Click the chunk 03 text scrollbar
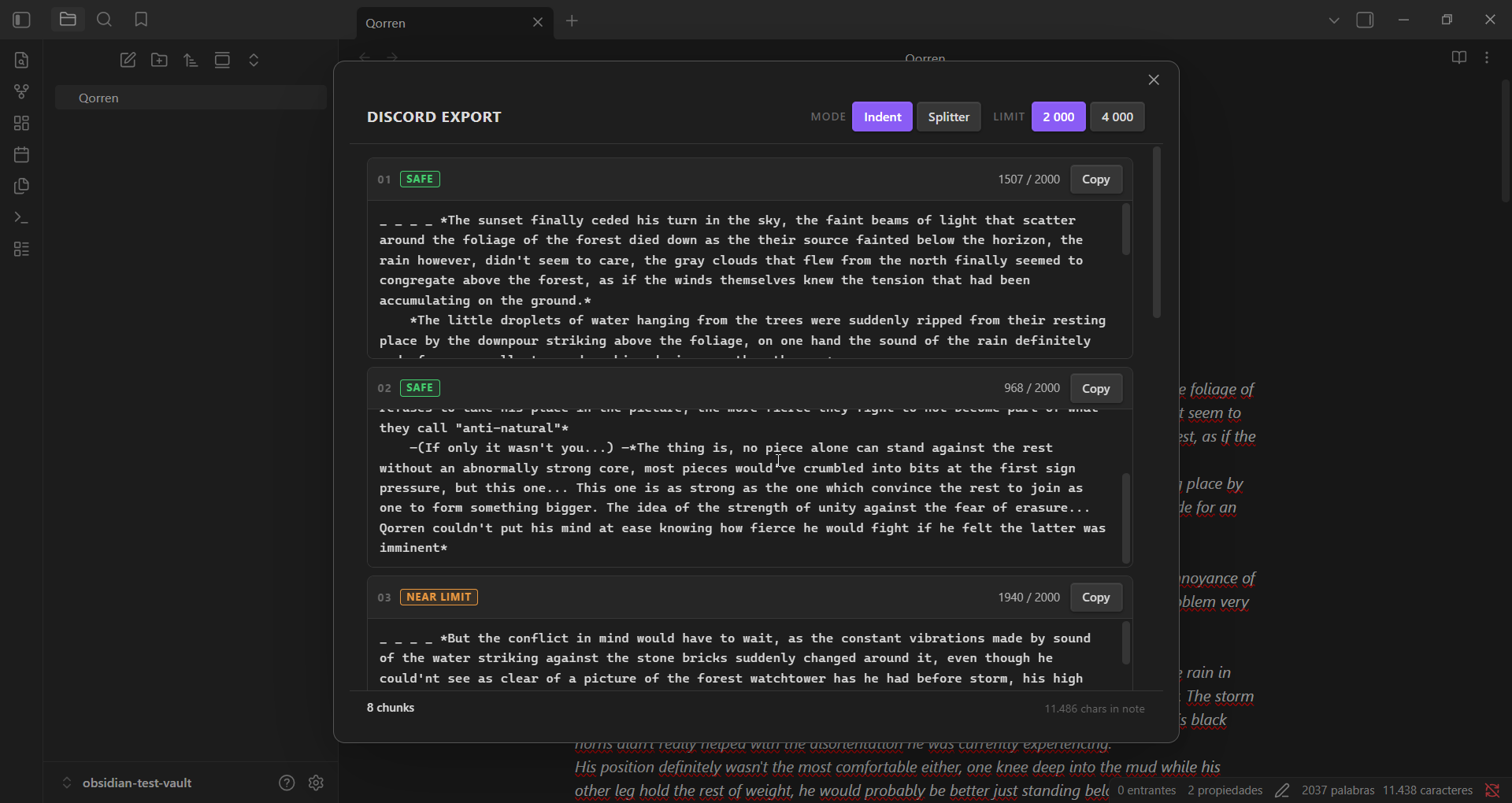 [1126, 642]
